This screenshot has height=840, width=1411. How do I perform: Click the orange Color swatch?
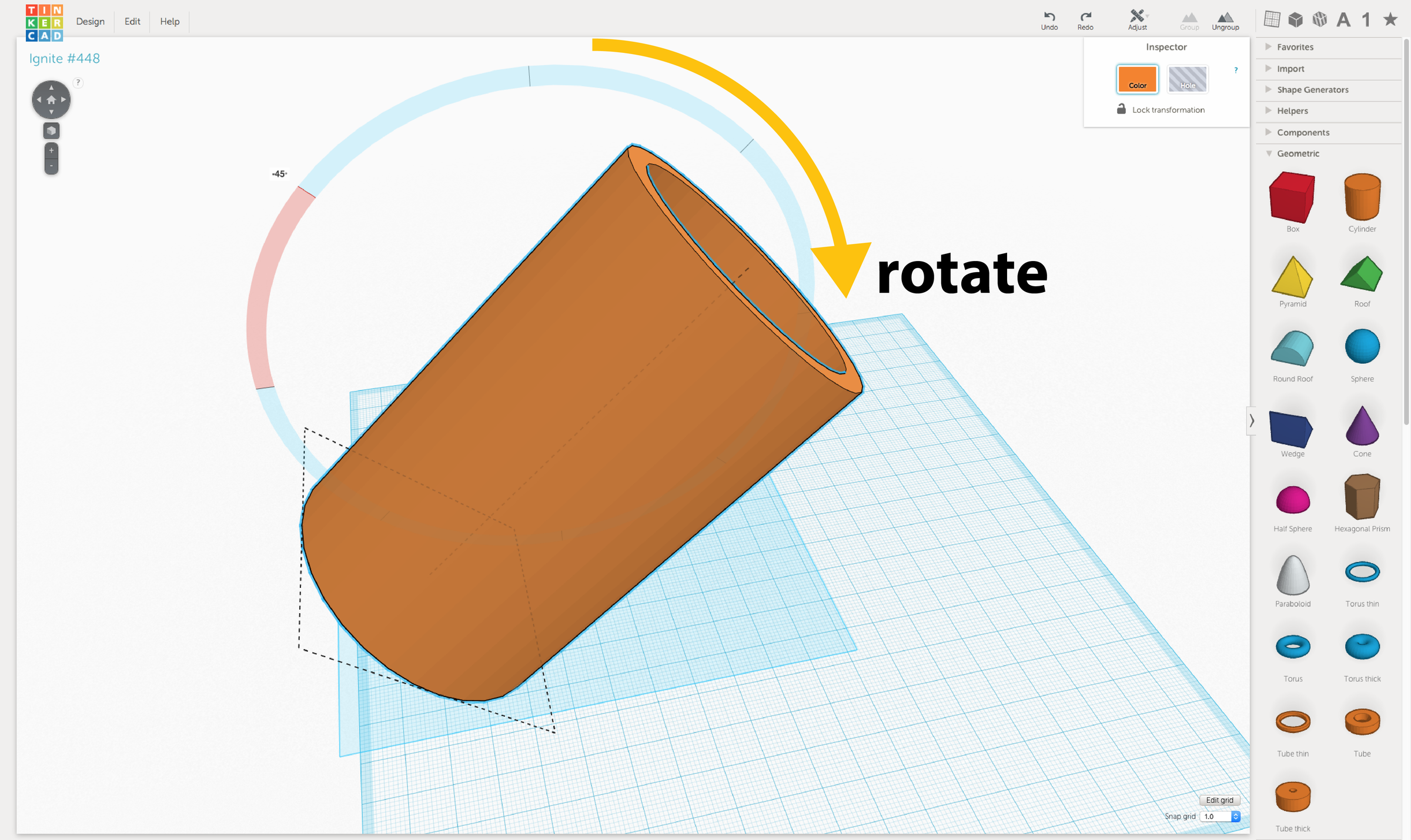(1137, 79)
